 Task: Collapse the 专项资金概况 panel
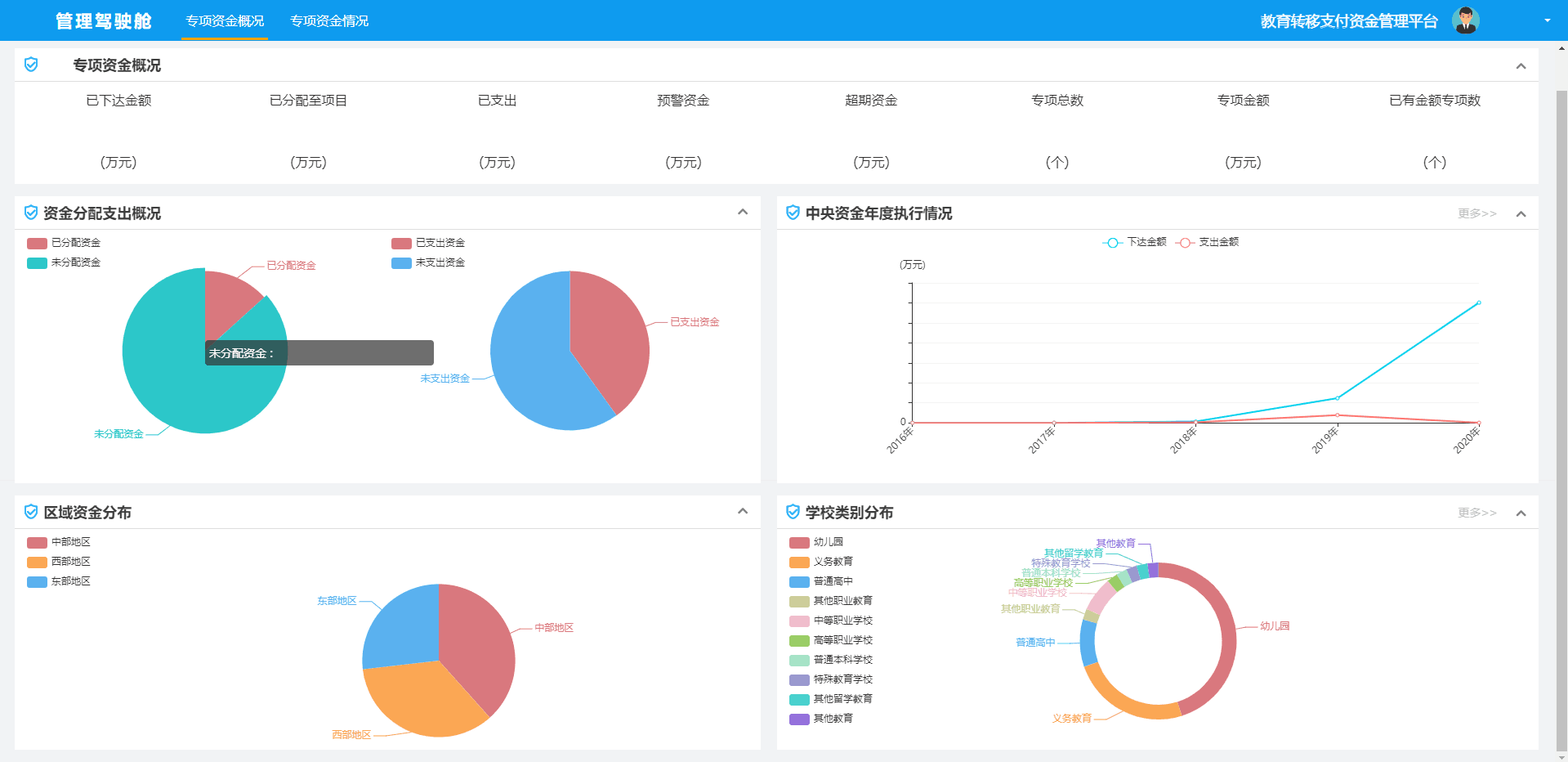1521,66
